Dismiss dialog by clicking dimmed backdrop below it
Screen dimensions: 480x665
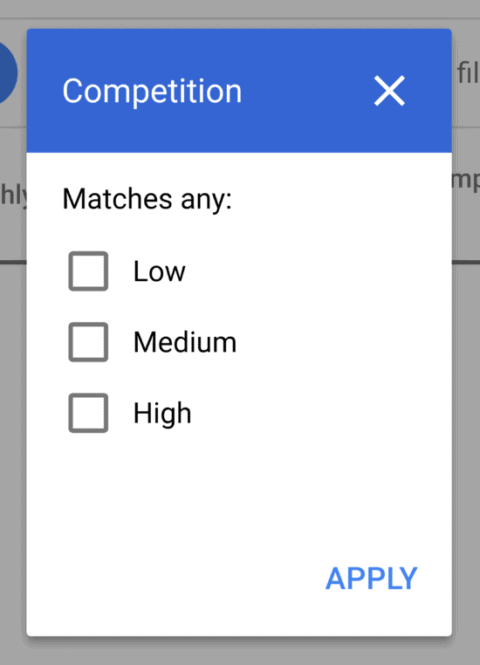[240, 651]
